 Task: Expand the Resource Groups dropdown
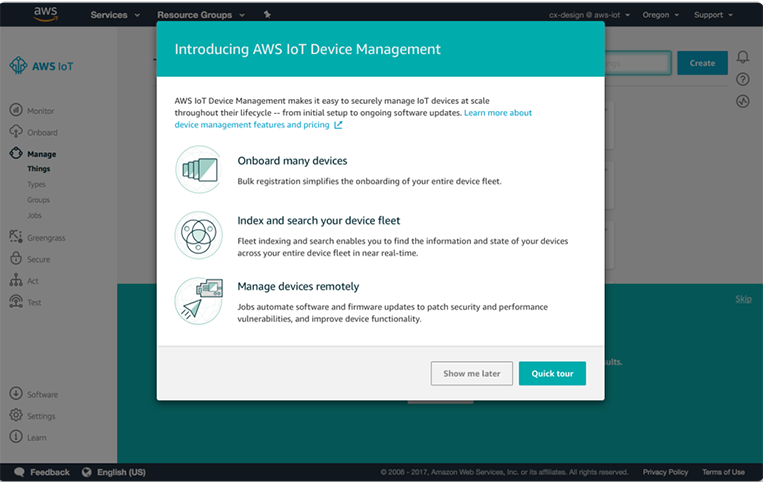click(200, 15)
